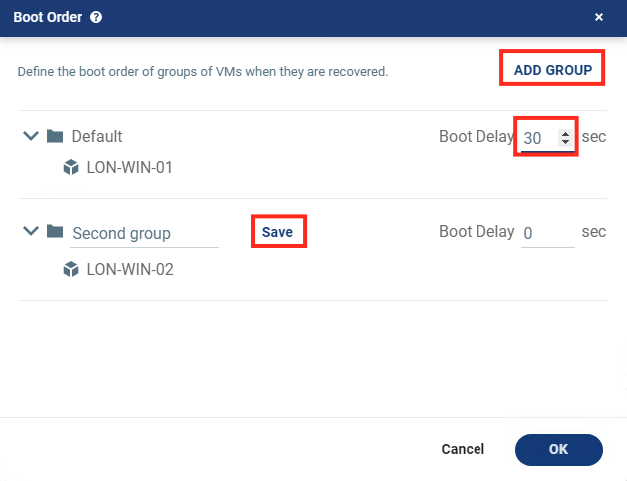Decrease Default boot delay with down arrow

(x=566, y=144)
